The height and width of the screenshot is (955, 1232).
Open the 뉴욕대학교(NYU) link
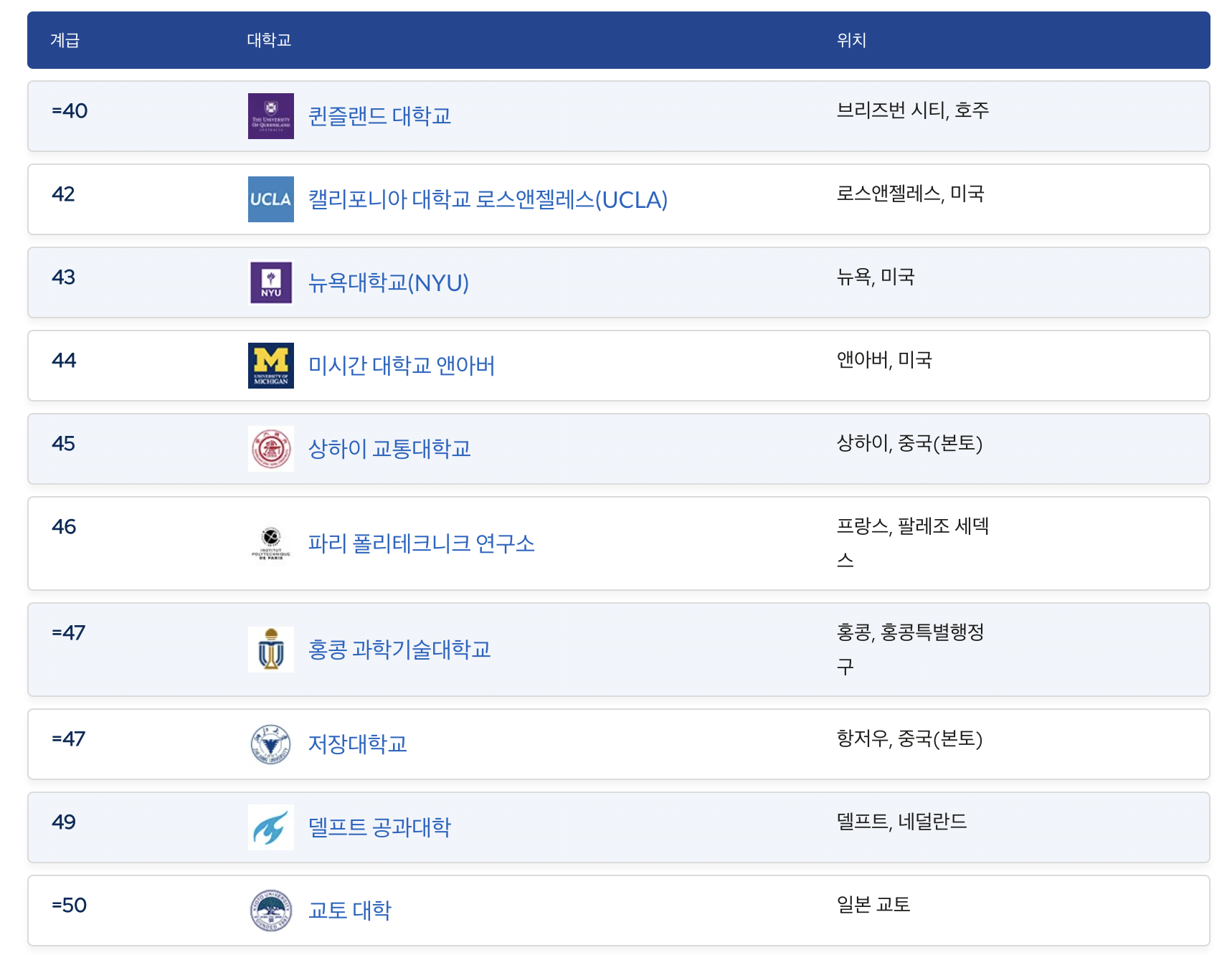coord(389,282)
